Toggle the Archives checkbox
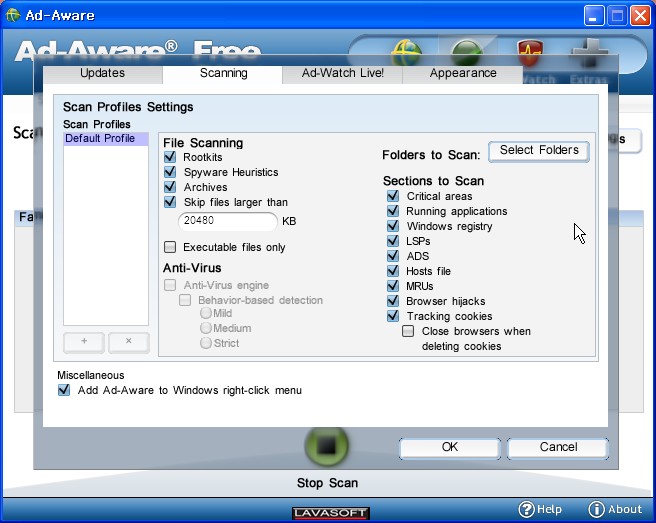 pyautogui.click(x=170, y=187)
